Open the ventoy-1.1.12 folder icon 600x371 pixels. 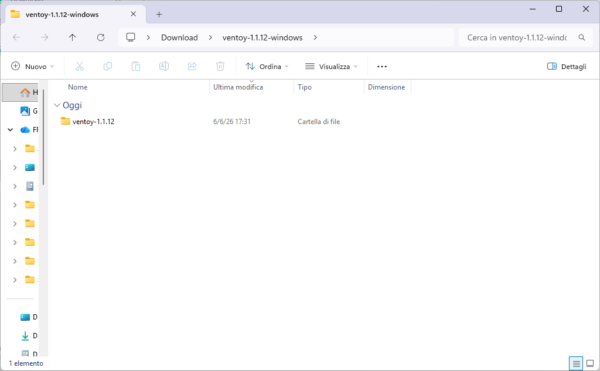point(65,121)
